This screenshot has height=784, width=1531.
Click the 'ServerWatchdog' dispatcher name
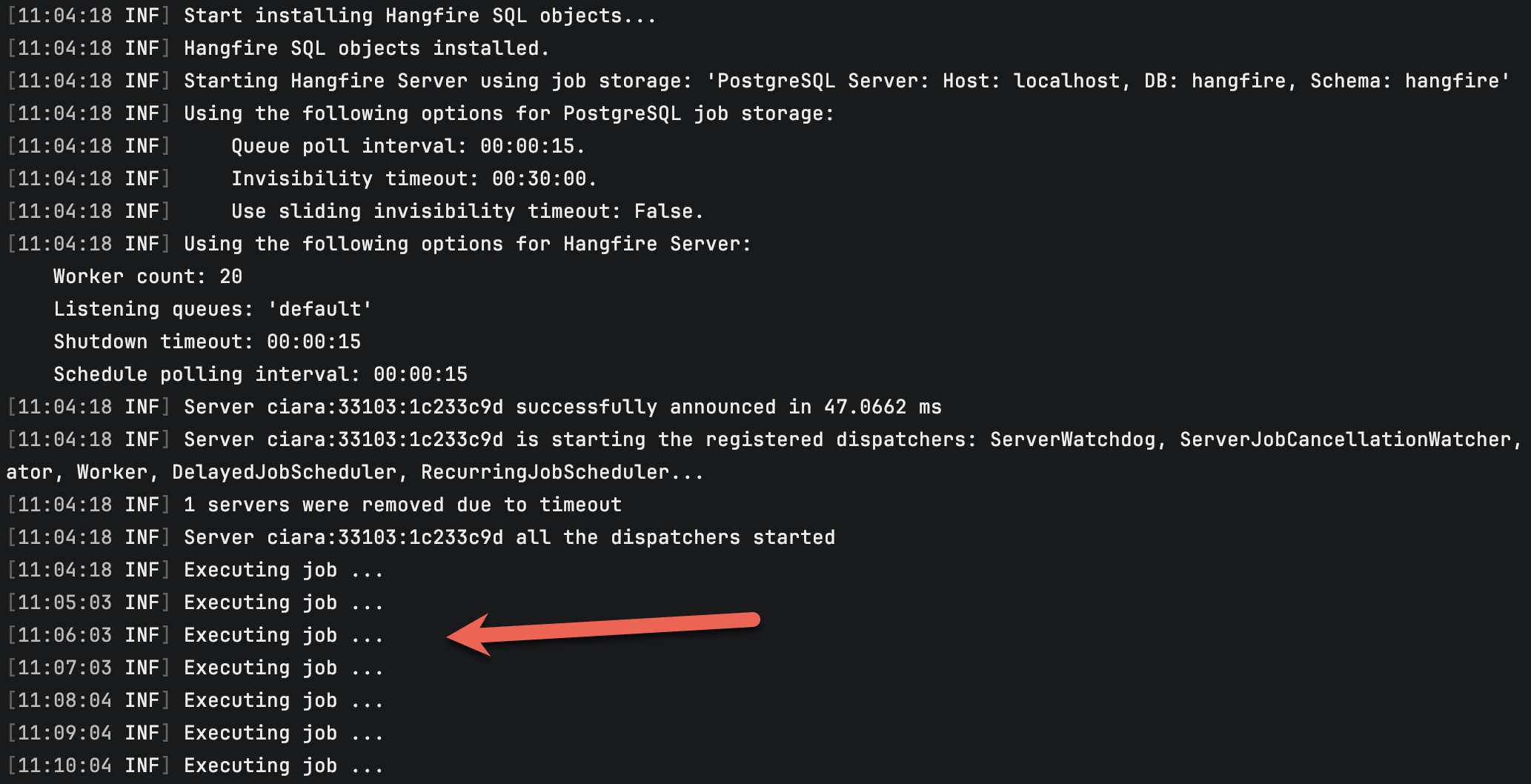[1072, 439]
